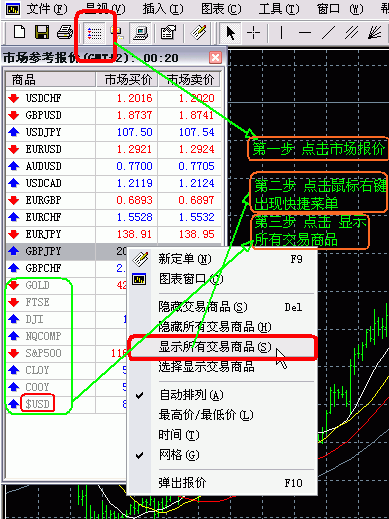Click USDJPY ask price 107.54

point(196,132)
